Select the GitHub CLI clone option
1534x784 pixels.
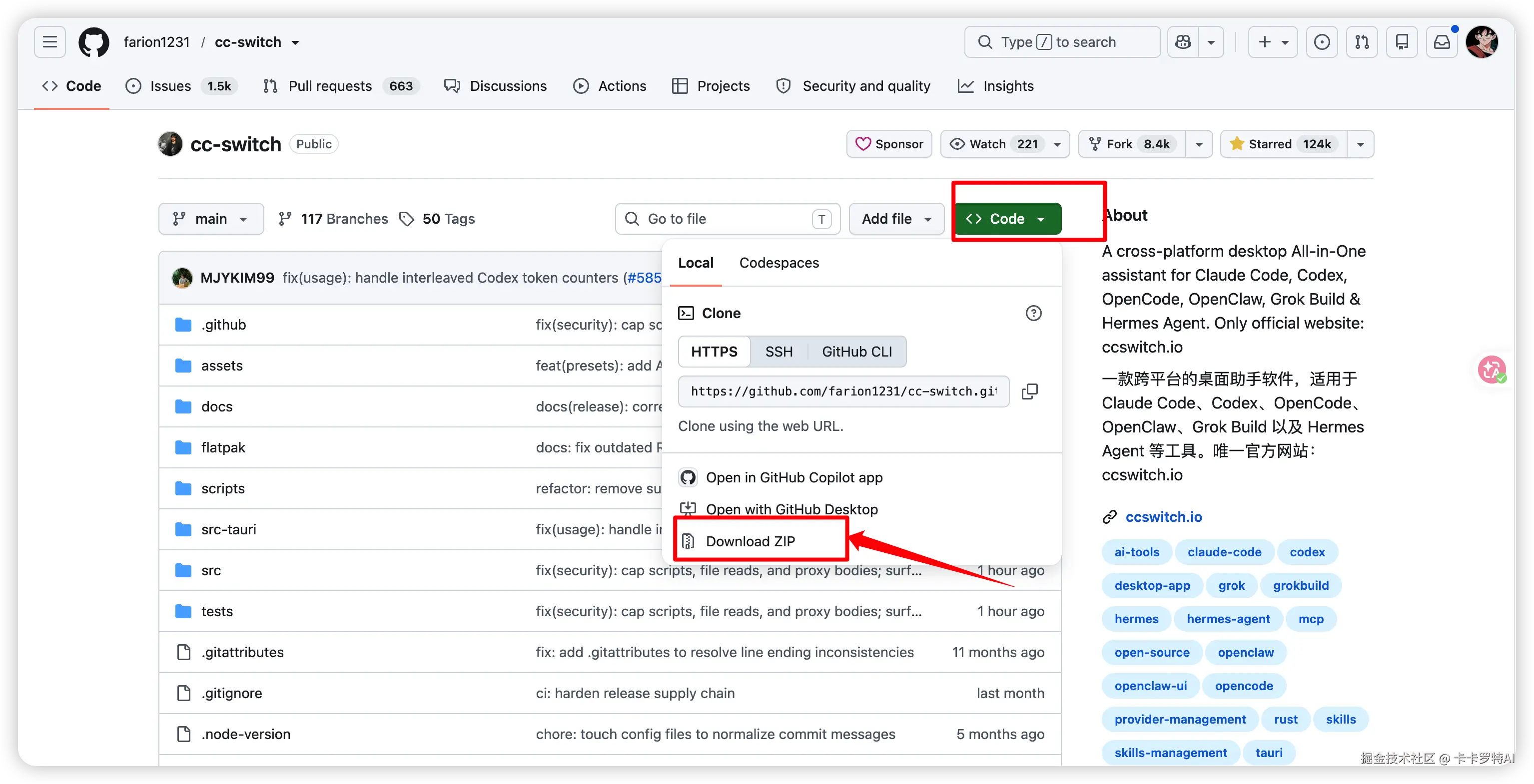(857, 352)
